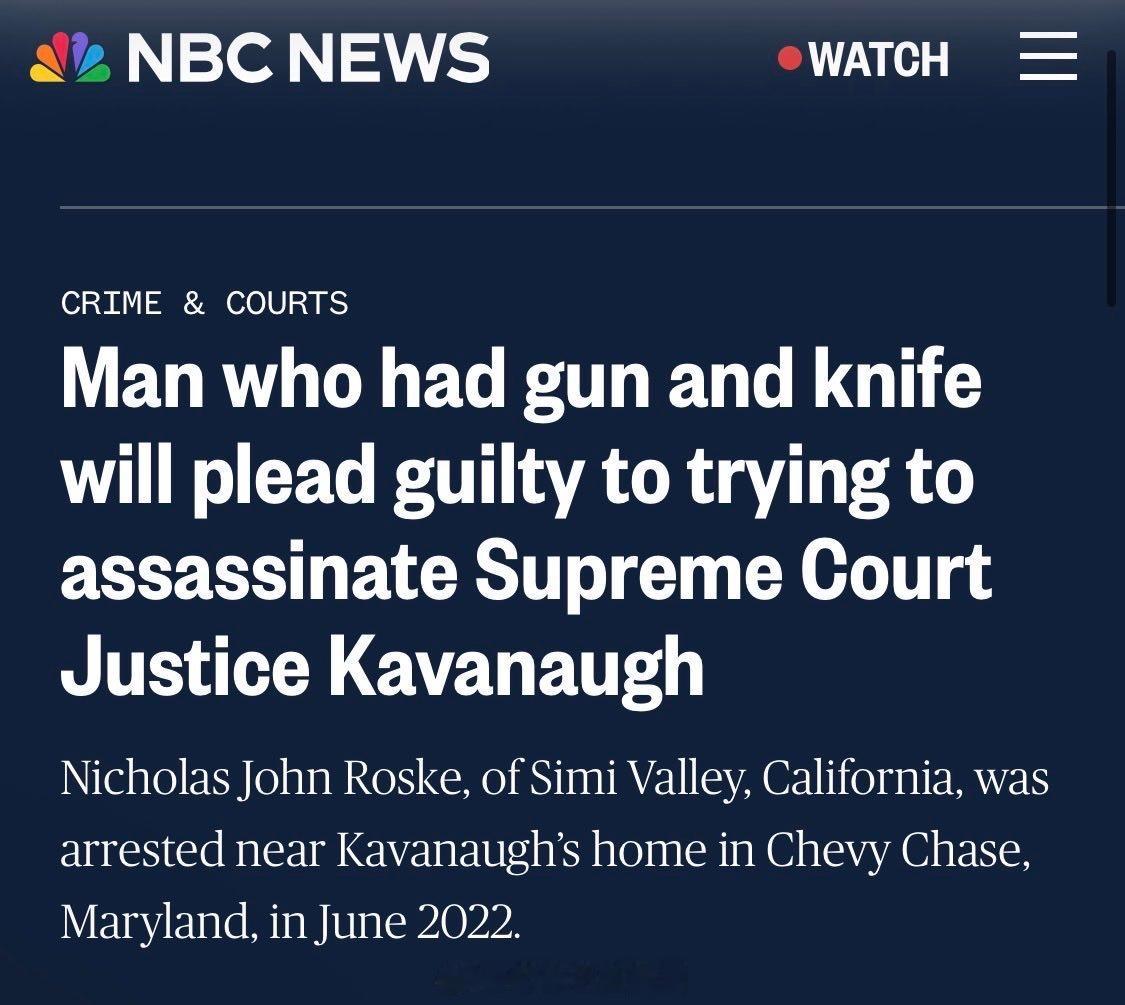Click the words 'Supreme Court' in the headline
Viewport: 1125px width, 1005px height.
point(733,571)
